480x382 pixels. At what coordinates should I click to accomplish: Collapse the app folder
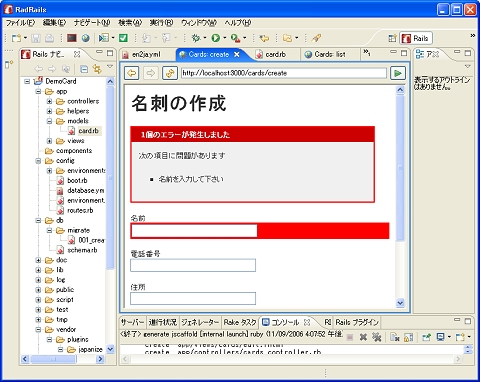[38, 91]
